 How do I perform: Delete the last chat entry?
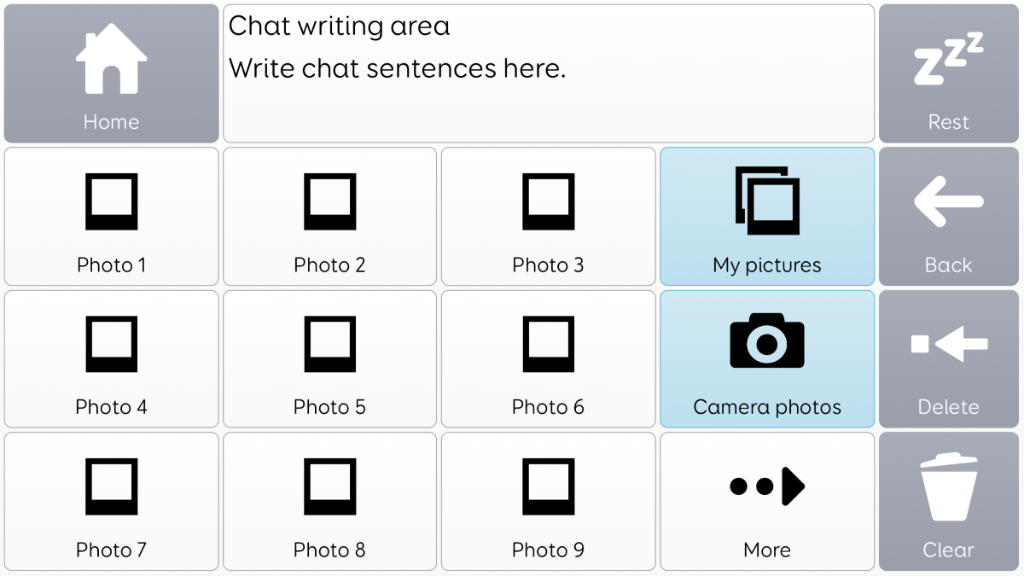click(x=948, y=359)
